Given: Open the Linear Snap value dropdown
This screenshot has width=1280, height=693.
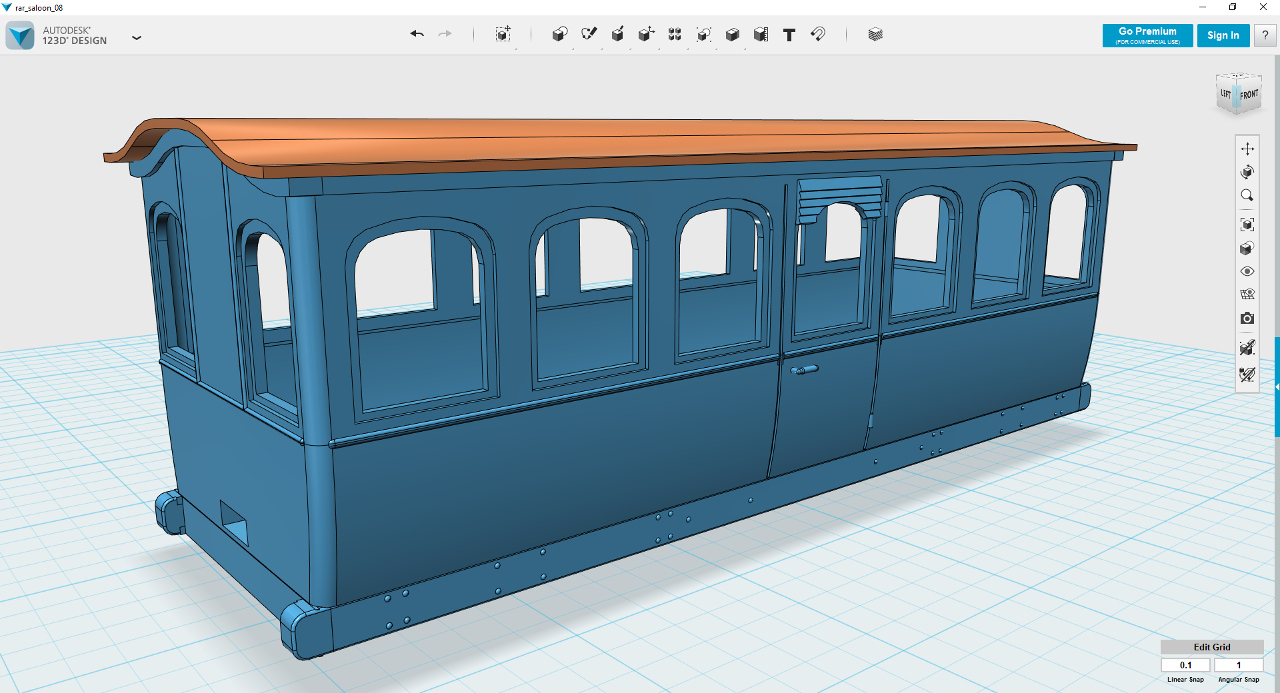Looking at the screenshot, I should 1186,665.
